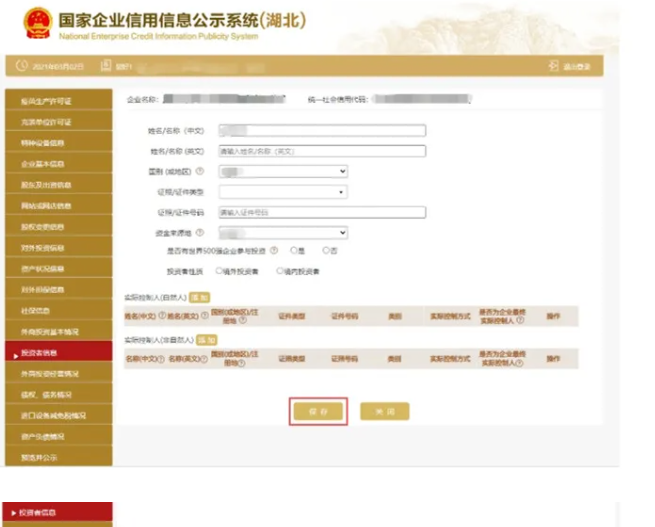Click the help icon in 名称(英文) column header
Viewport: 655px width, 527px height.
tap(203, 358)
